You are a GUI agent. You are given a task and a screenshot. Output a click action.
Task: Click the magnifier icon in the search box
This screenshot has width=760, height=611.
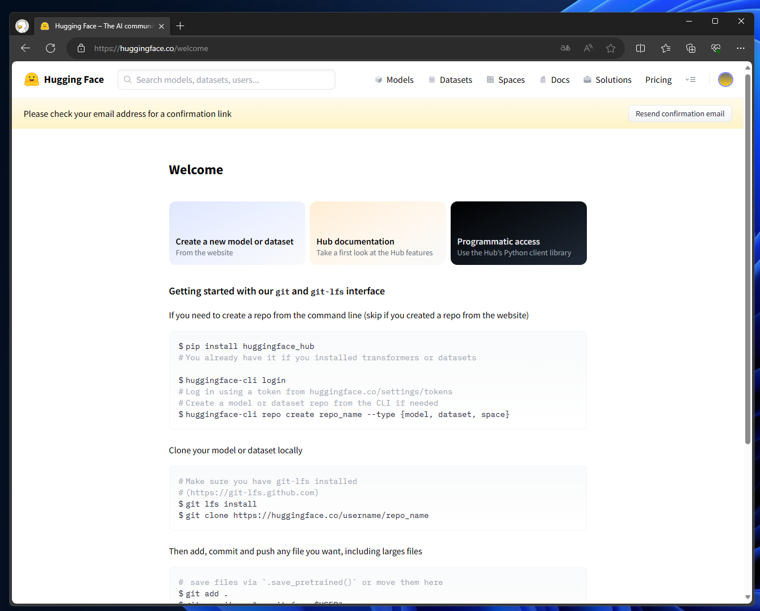pos(127,79)
